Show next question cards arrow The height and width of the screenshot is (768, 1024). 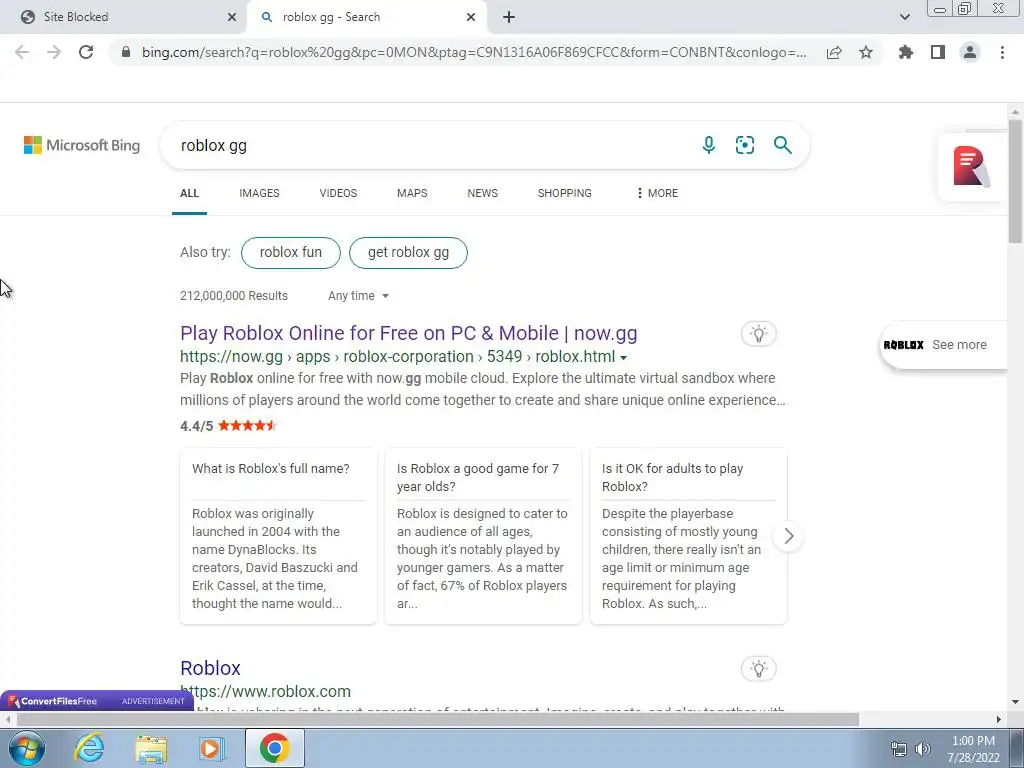point(789,536)
